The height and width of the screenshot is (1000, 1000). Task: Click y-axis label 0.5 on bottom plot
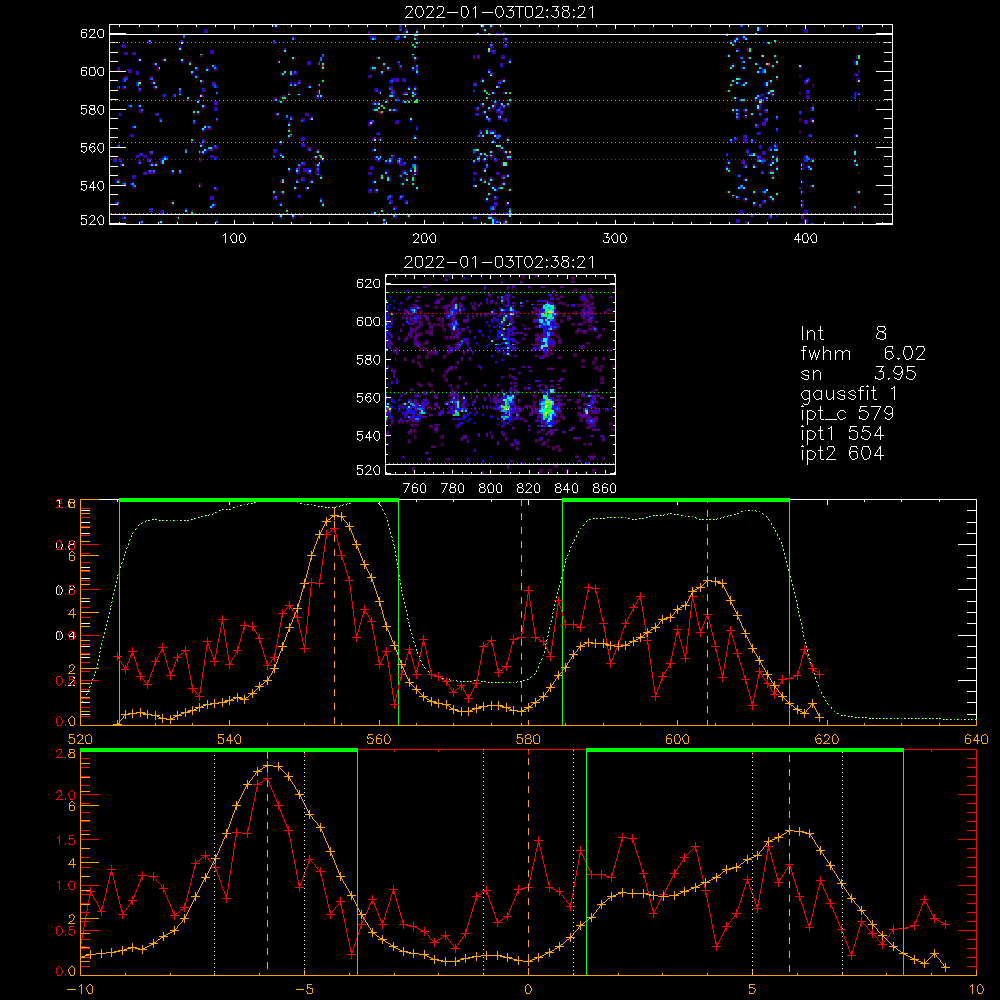coord(65,930)
